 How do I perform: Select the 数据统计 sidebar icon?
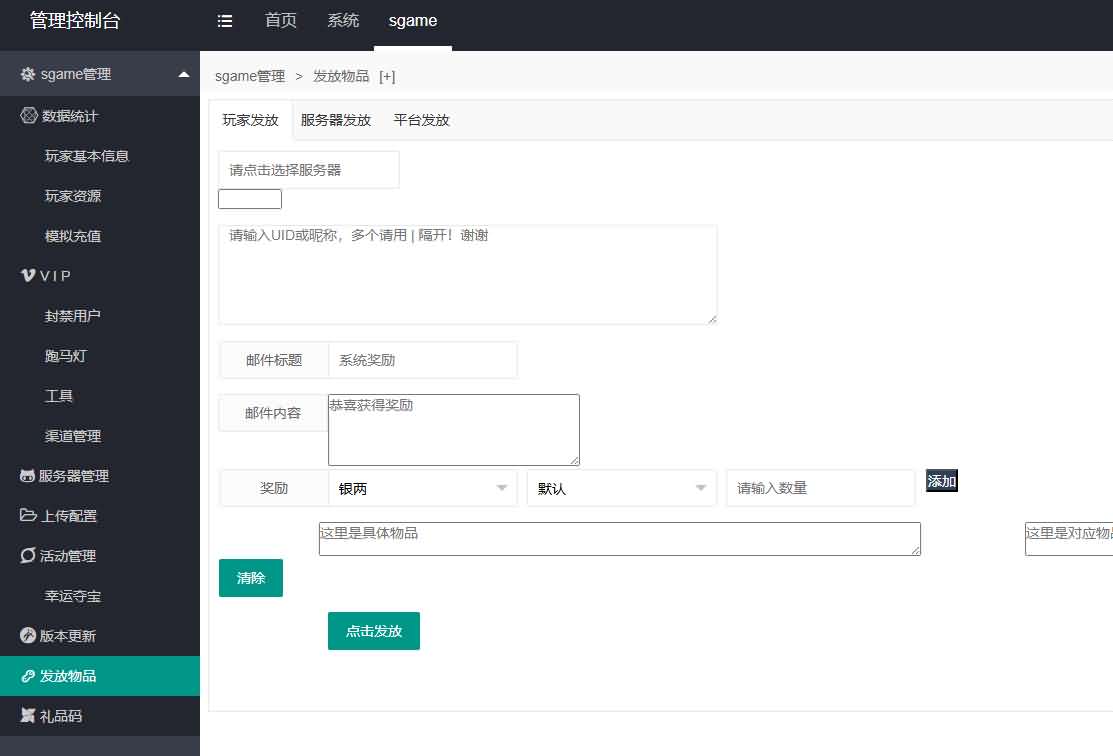coord(28,115)
